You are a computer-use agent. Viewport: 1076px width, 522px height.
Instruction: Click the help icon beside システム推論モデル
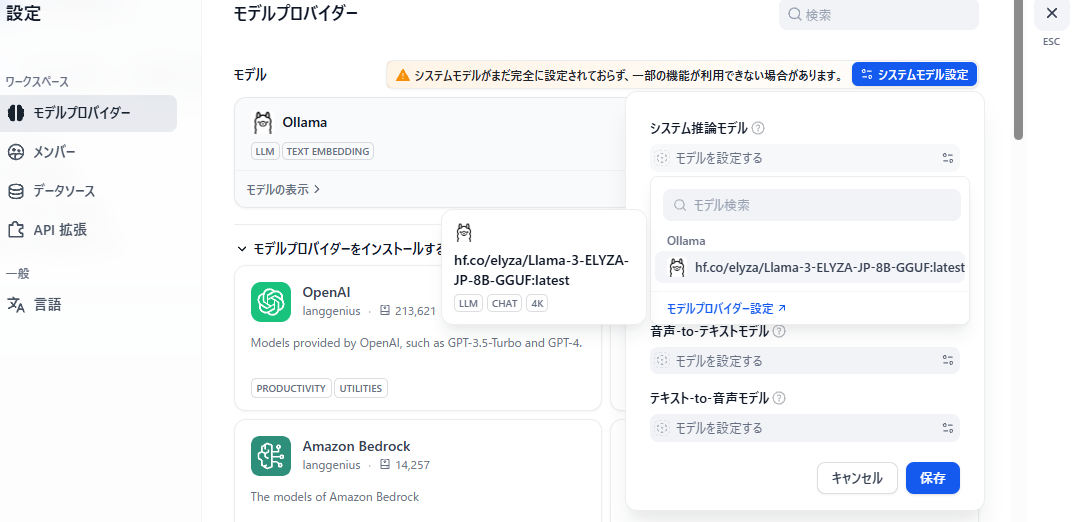tap(758, 128)
